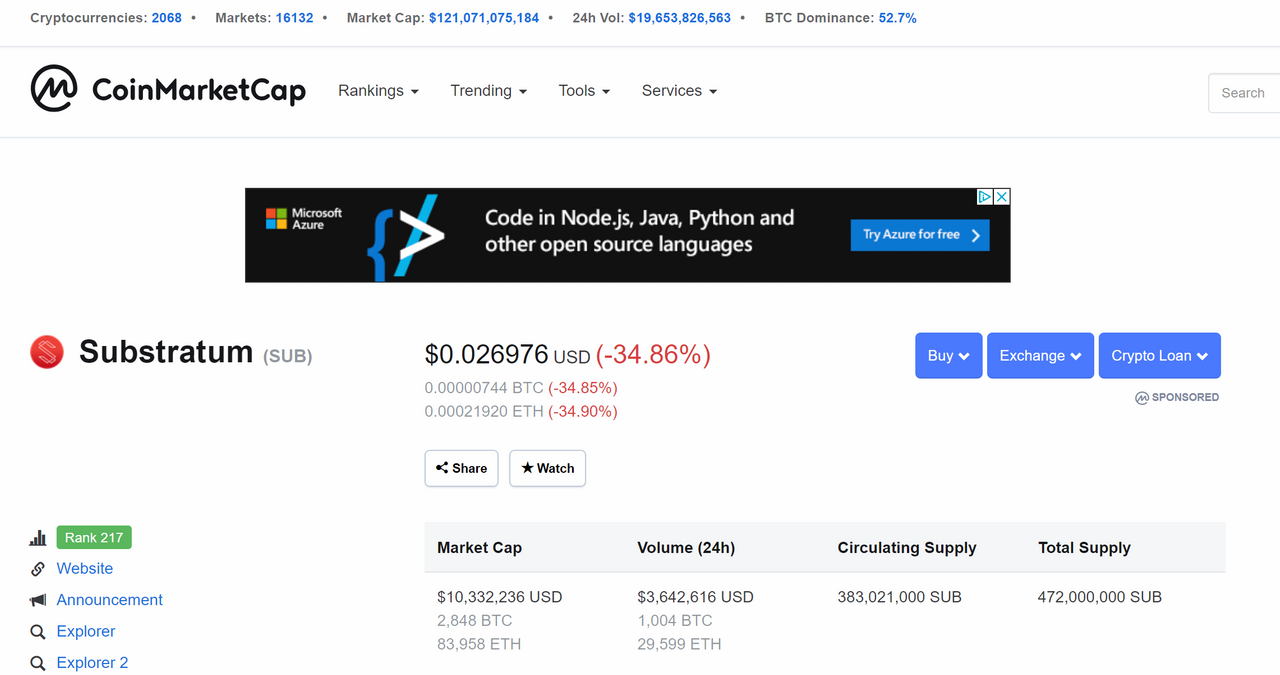The width and height of the screenshot is (1280, 675).
Task: Click into the Search field
Action: (x=1244, y=93)
